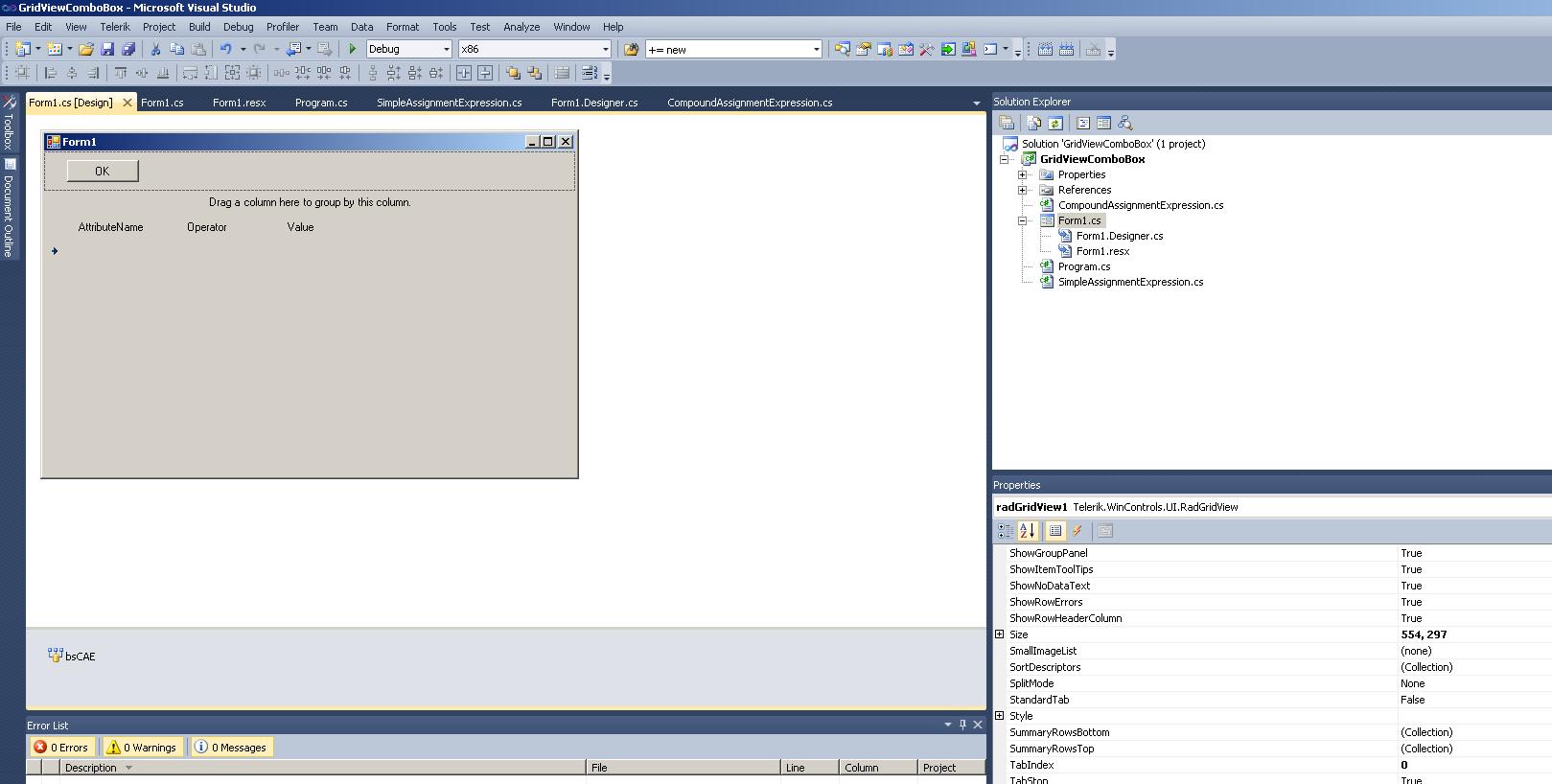Switch to the Form1.Designer.cs tab
Image resolution: width=1552 pixels, height=784 pixels.
tap(594, 103)
